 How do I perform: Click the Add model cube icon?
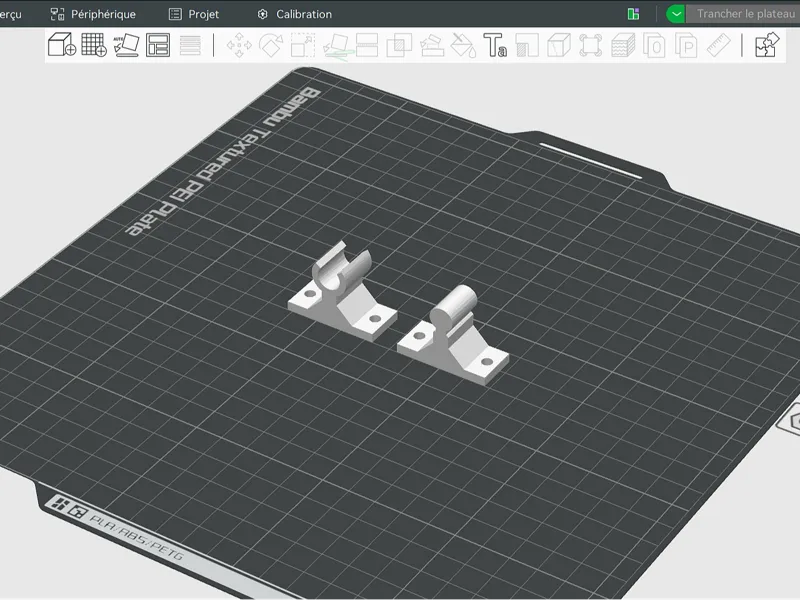[x=62, y=45]
